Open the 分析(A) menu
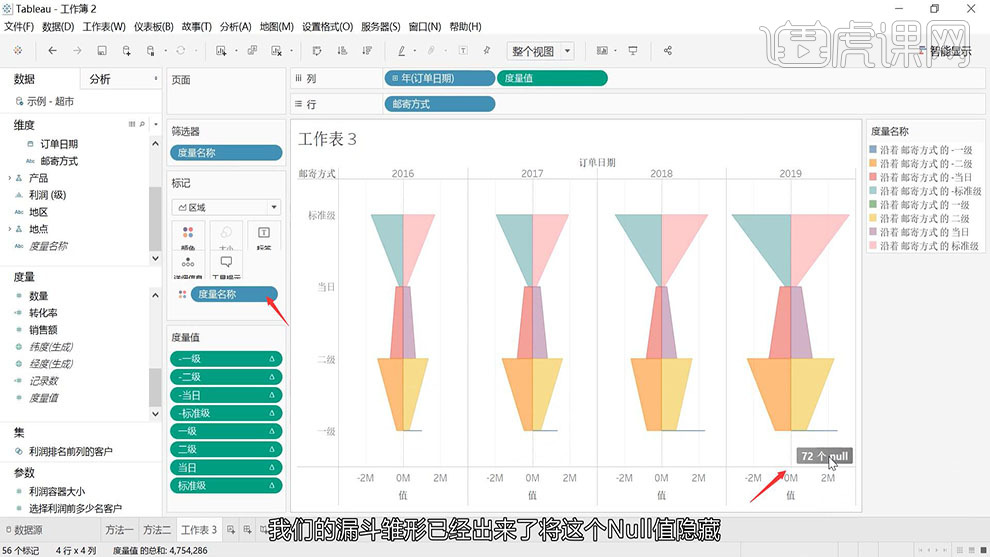Image resolution: width=990 pixels, height=557 pixels. click(x=236, y=27)
